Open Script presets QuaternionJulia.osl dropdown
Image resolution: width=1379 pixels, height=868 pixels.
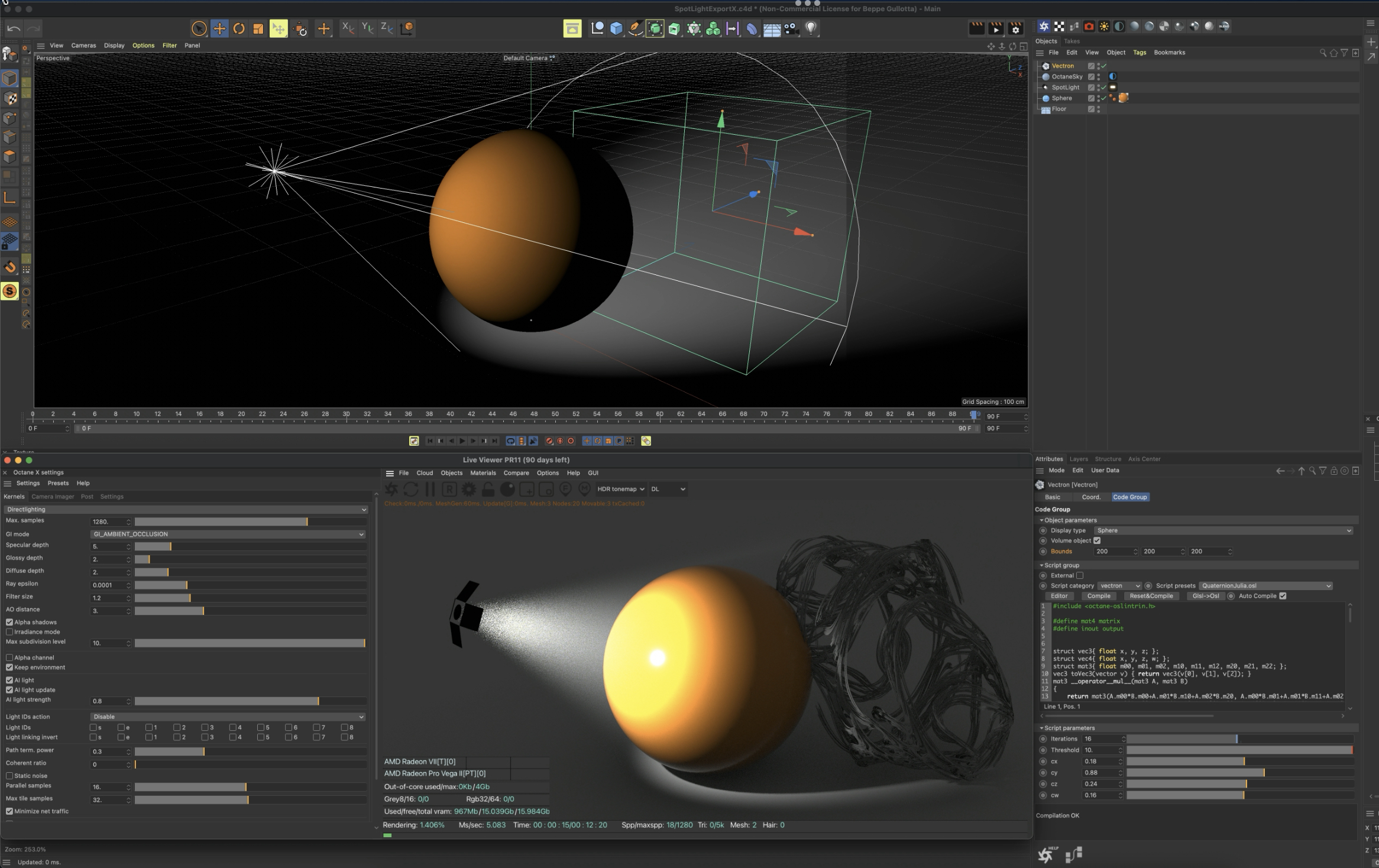pos(1265,585)
